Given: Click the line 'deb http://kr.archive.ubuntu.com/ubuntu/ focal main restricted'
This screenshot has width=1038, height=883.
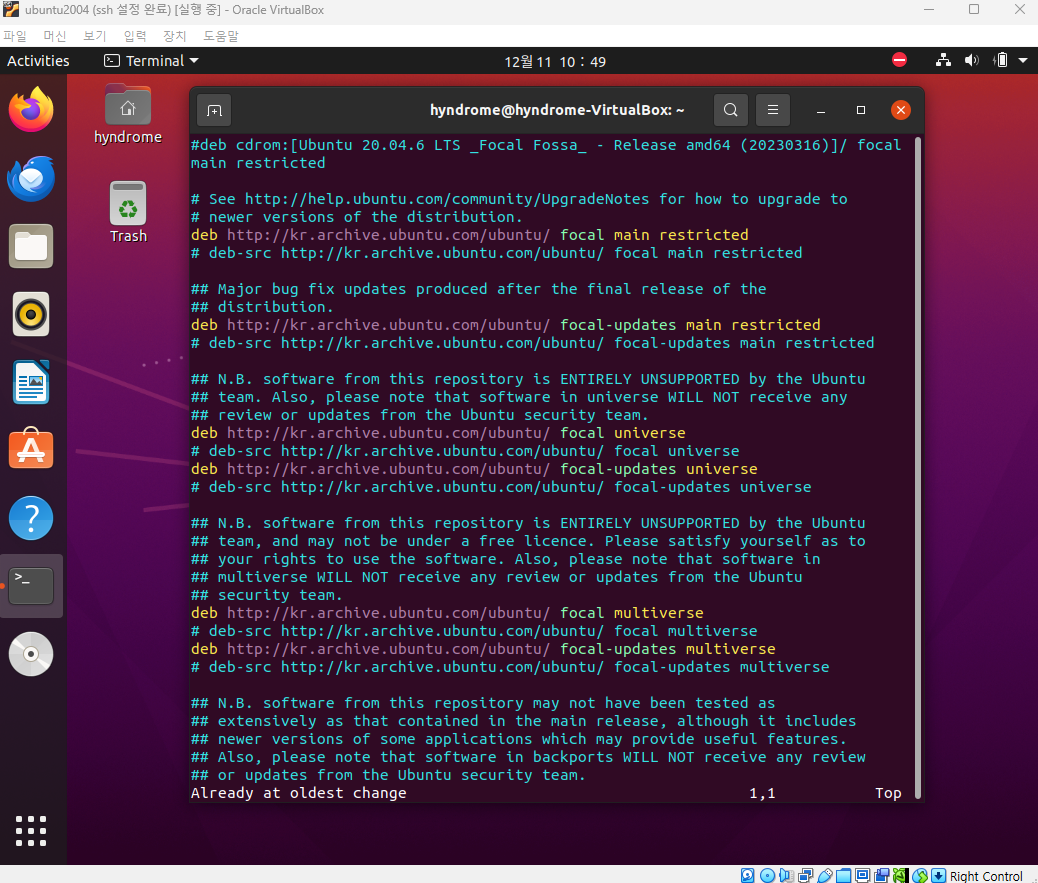Looking at the screenshot, I should pyautogui.click(x=469, y=235).
